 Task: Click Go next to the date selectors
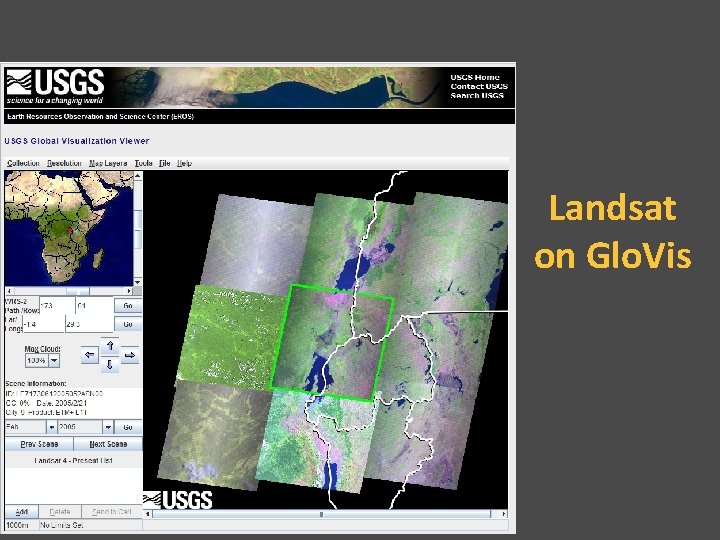(x=128, y=428)
